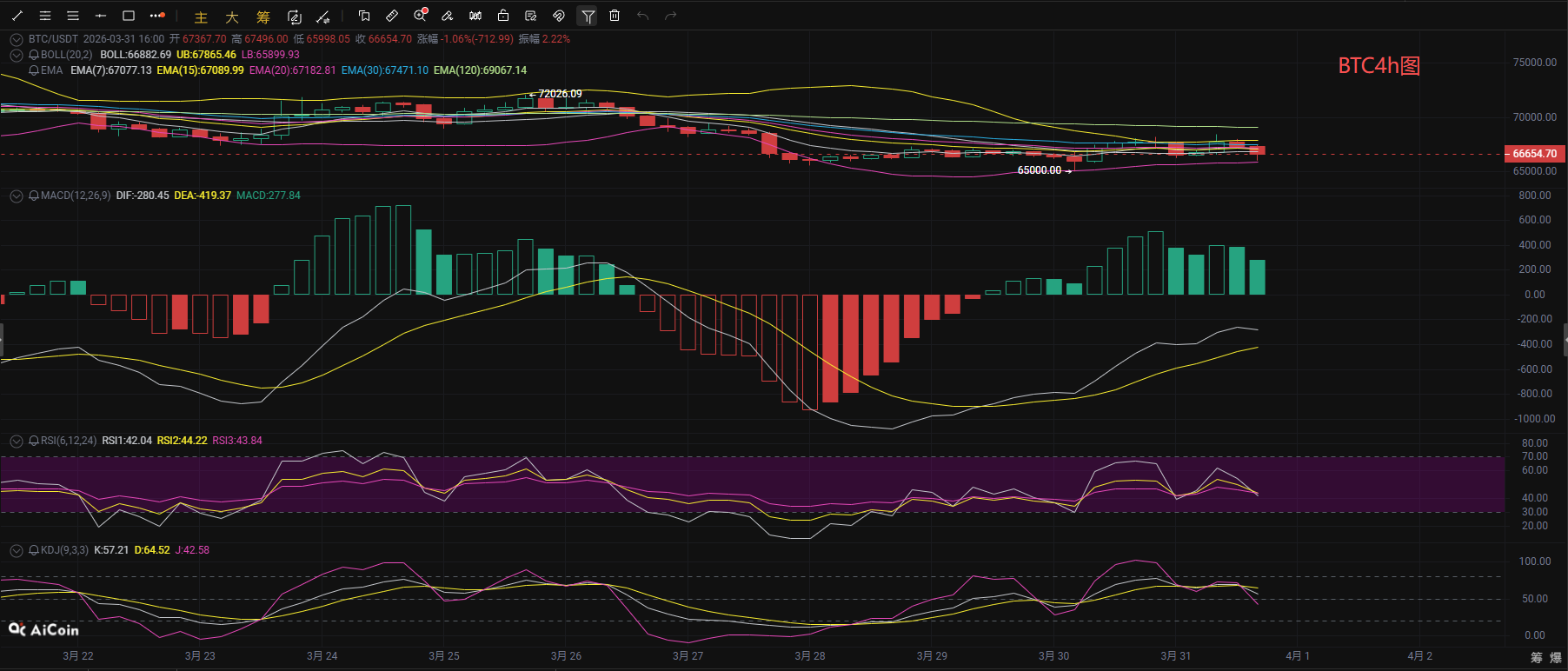Click the 大 button in toolbar
The image size is (1568, 671).
coord(232,17)
